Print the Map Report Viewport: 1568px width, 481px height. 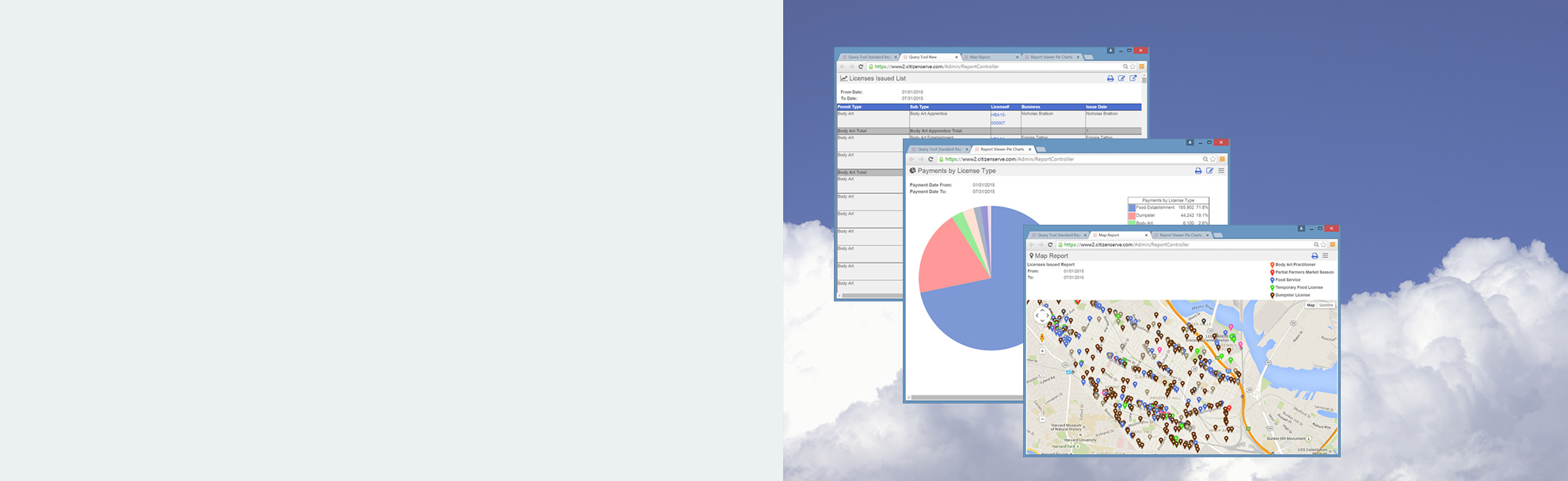pos(1315,256)
